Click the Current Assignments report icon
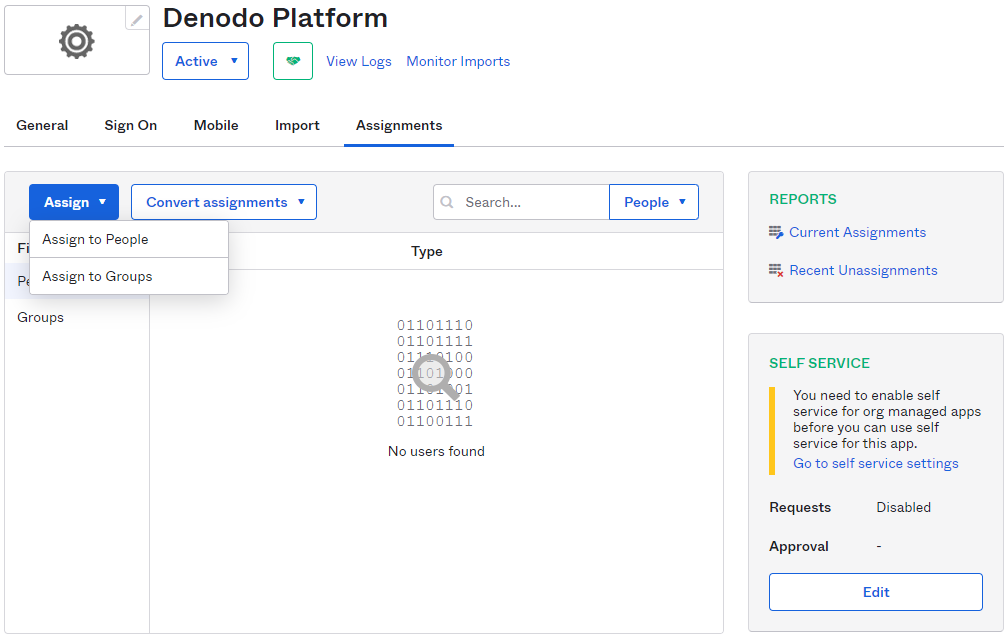Viewport: 1007px width, 640px height. coord(776,232)
